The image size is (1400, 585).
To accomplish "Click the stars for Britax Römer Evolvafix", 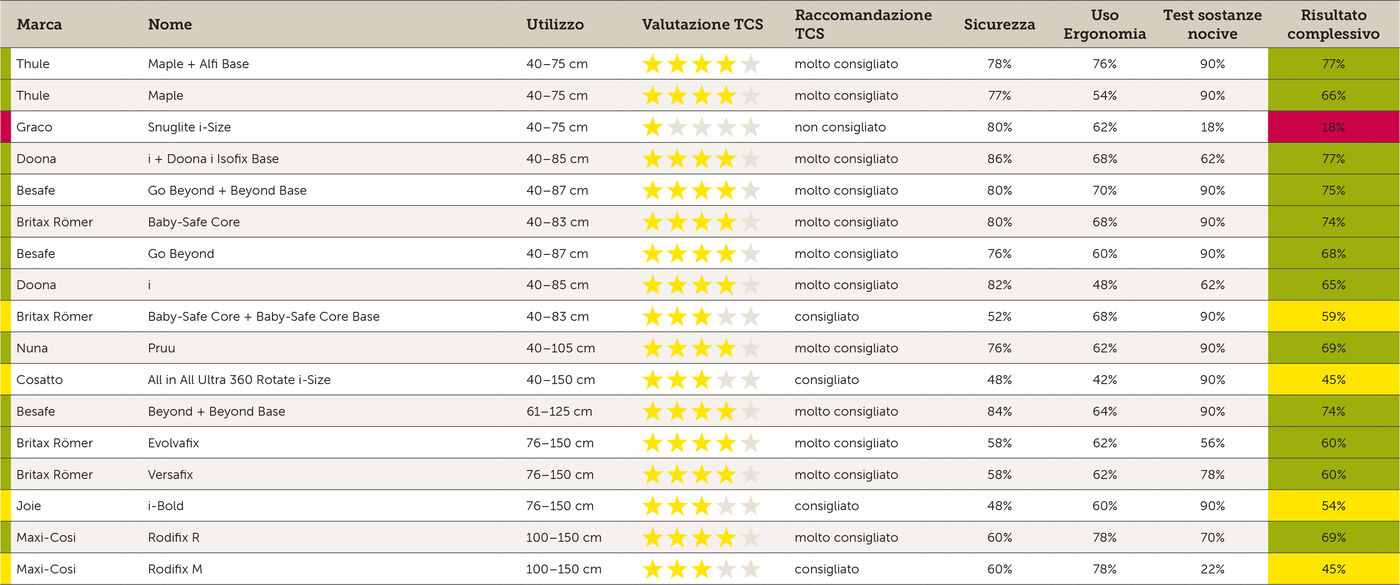I will [x=701, y=443].
